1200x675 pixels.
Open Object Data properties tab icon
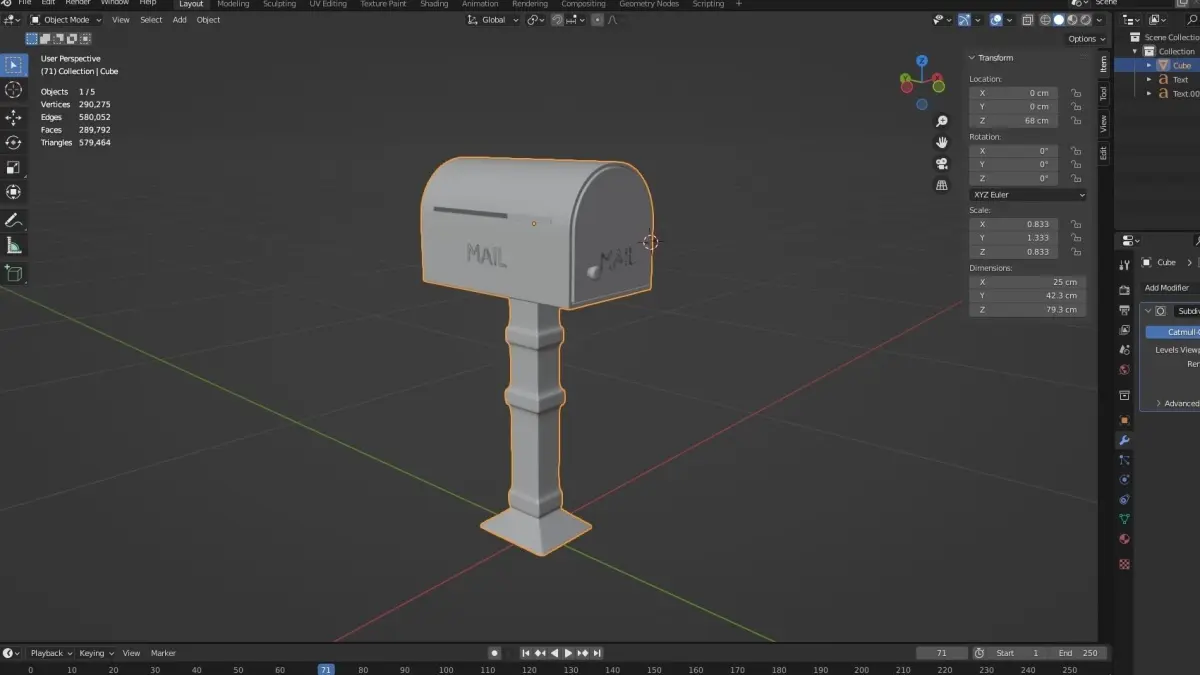click(1124, 519)
